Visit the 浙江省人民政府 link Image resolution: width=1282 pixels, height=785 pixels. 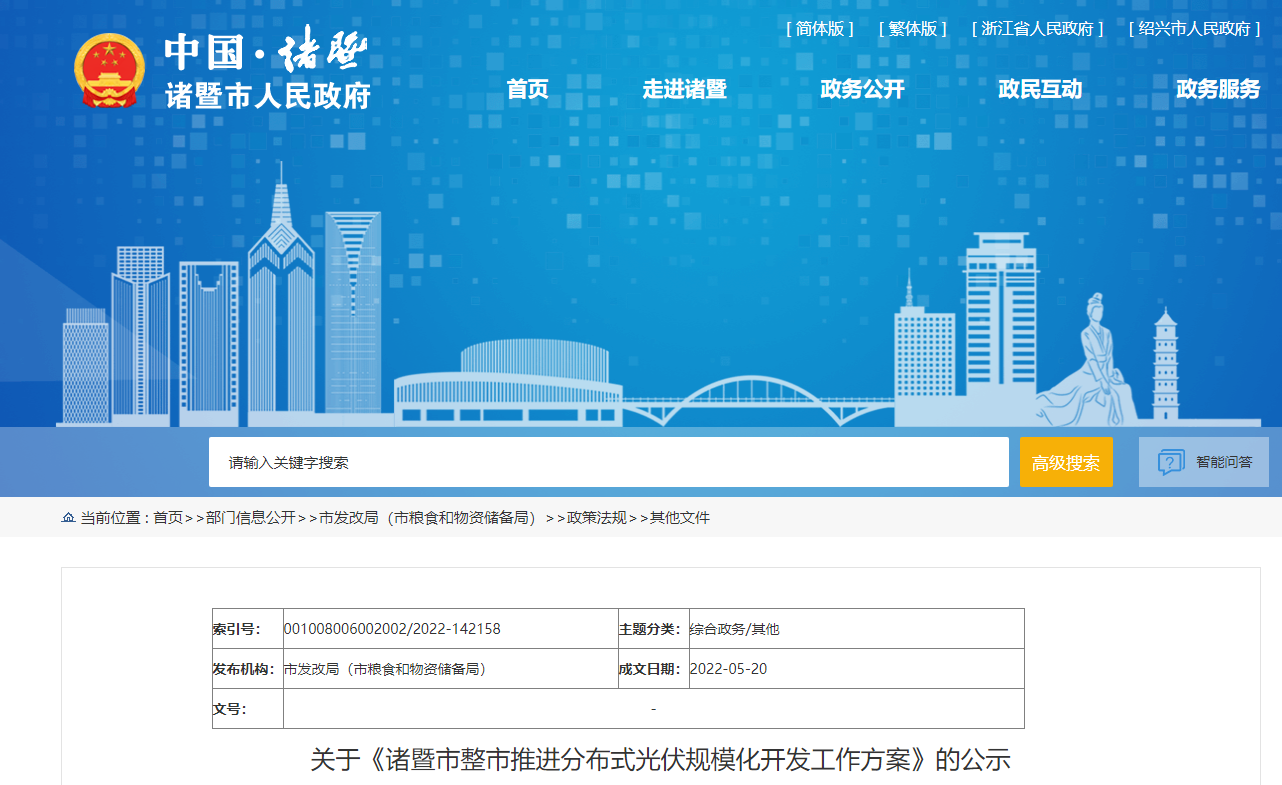coord(1037,29)
